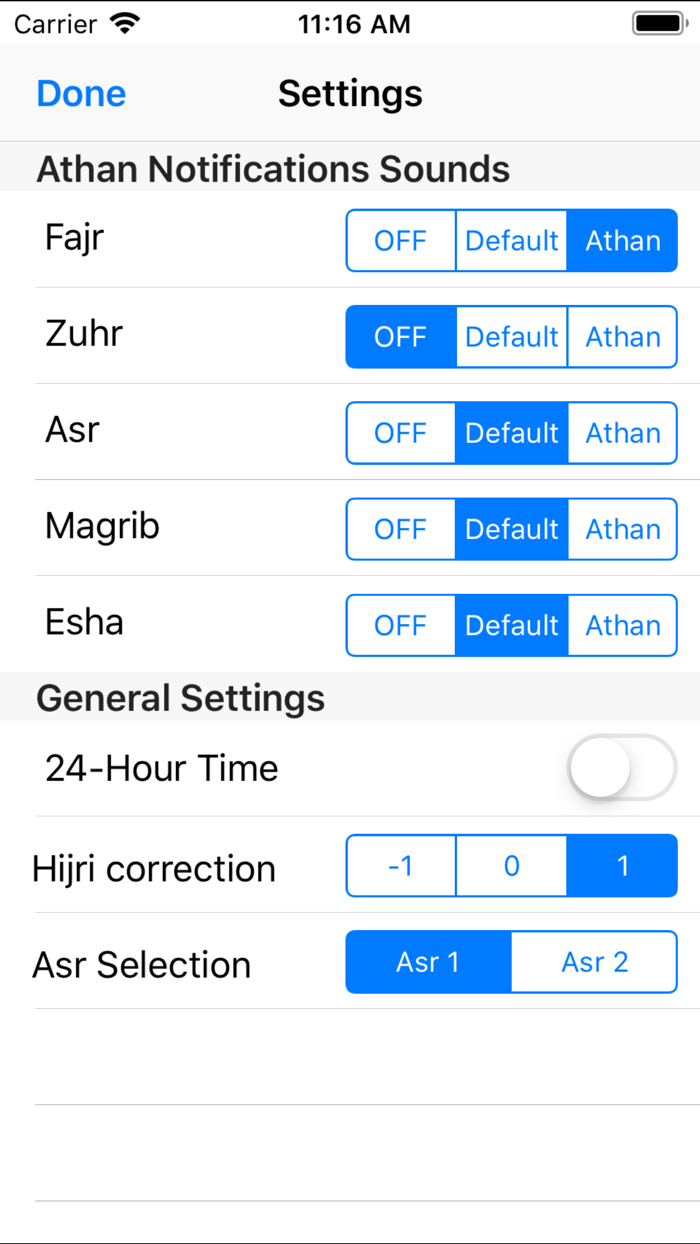Select Athan sound for Asr
The height and width of the screenshot is (1244, 700).
(622, 433)
